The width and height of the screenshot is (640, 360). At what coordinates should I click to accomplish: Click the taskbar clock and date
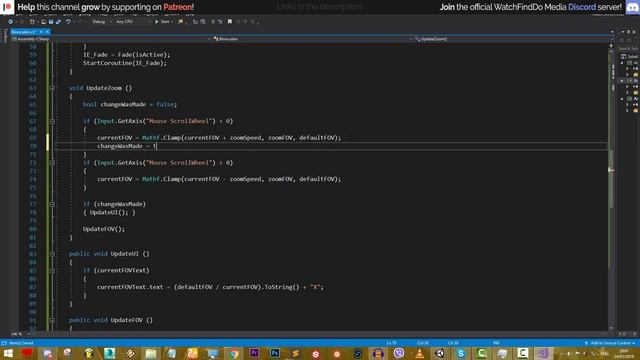point(624,353)
